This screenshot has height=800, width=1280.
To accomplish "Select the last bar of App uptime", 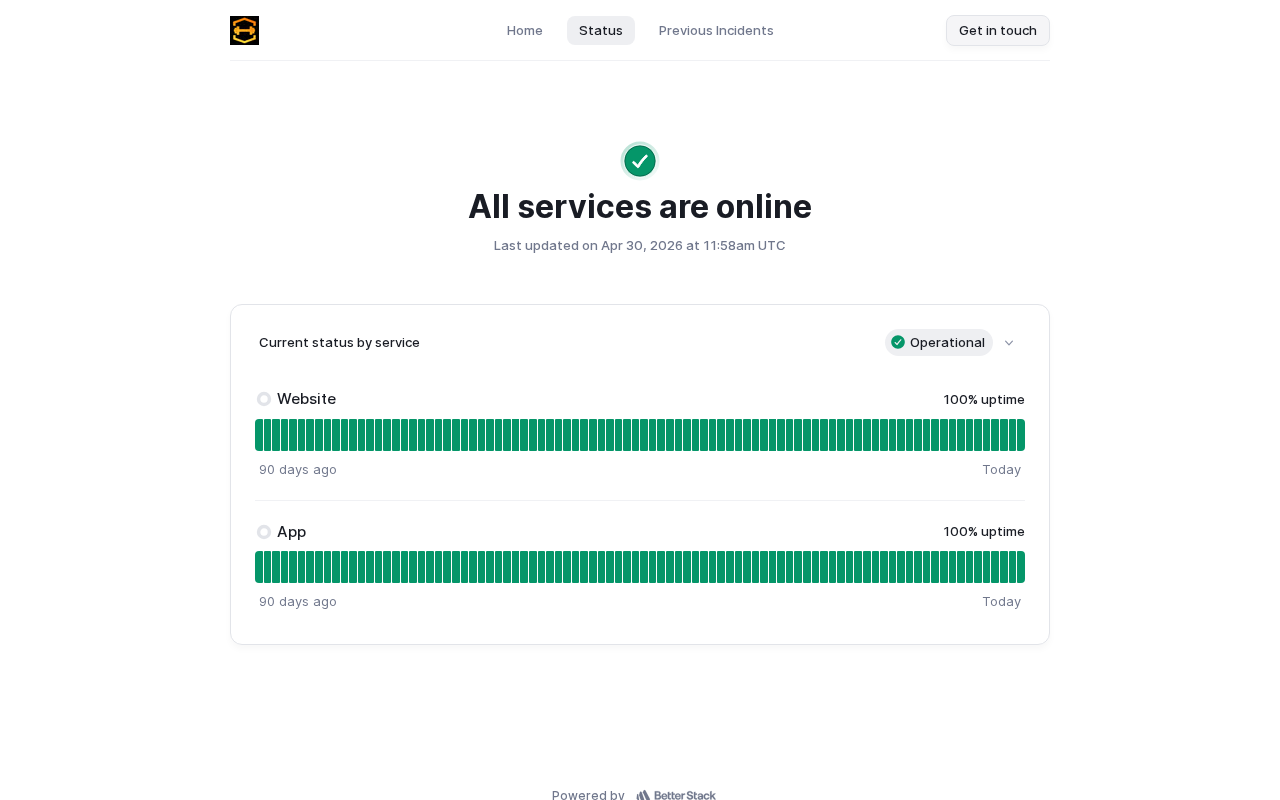I will point(1021,567).
